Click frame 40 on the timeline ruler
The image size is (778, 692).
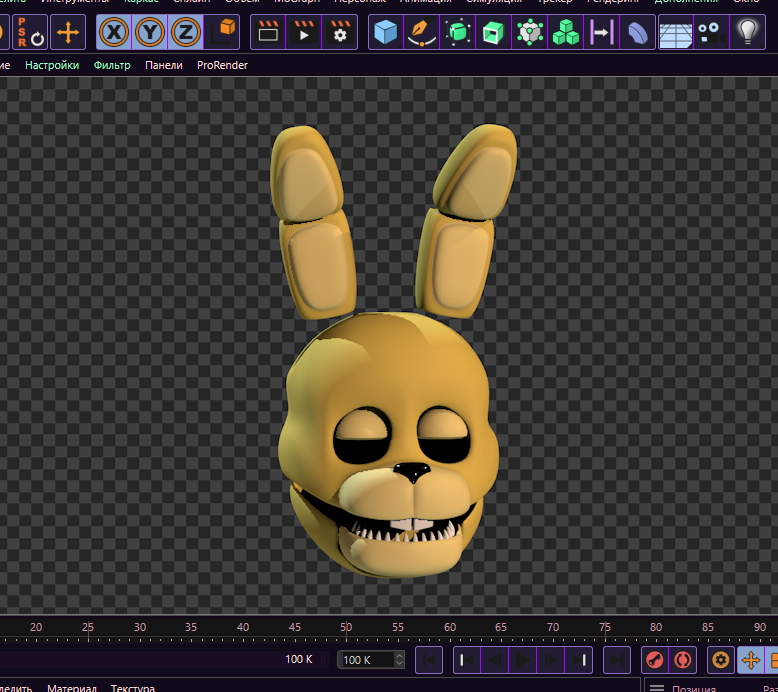pos(243,627)
